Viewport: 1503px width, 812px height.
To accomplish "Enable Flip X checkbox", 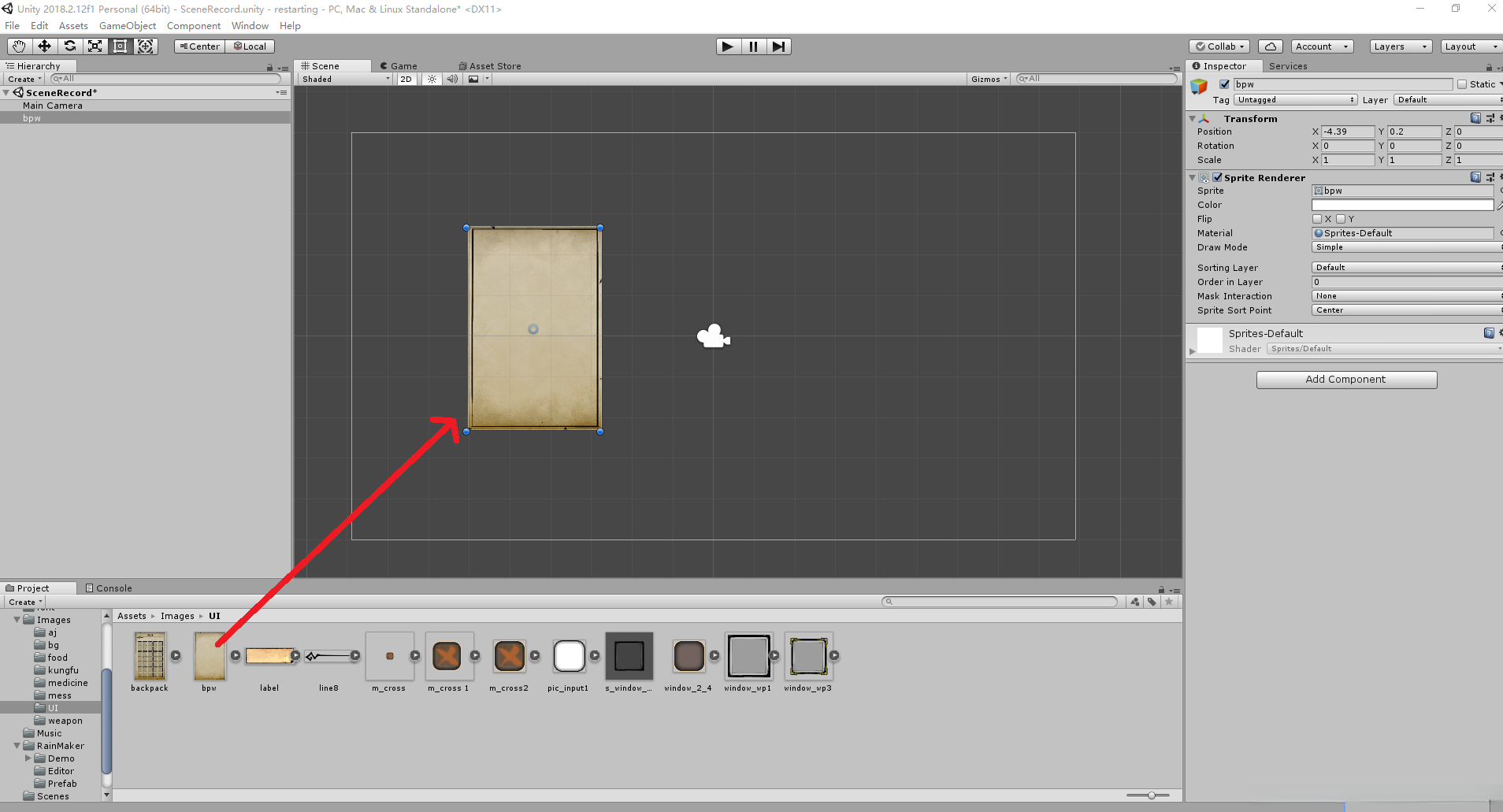I will pyautogui.click(x=1317, y=219).
